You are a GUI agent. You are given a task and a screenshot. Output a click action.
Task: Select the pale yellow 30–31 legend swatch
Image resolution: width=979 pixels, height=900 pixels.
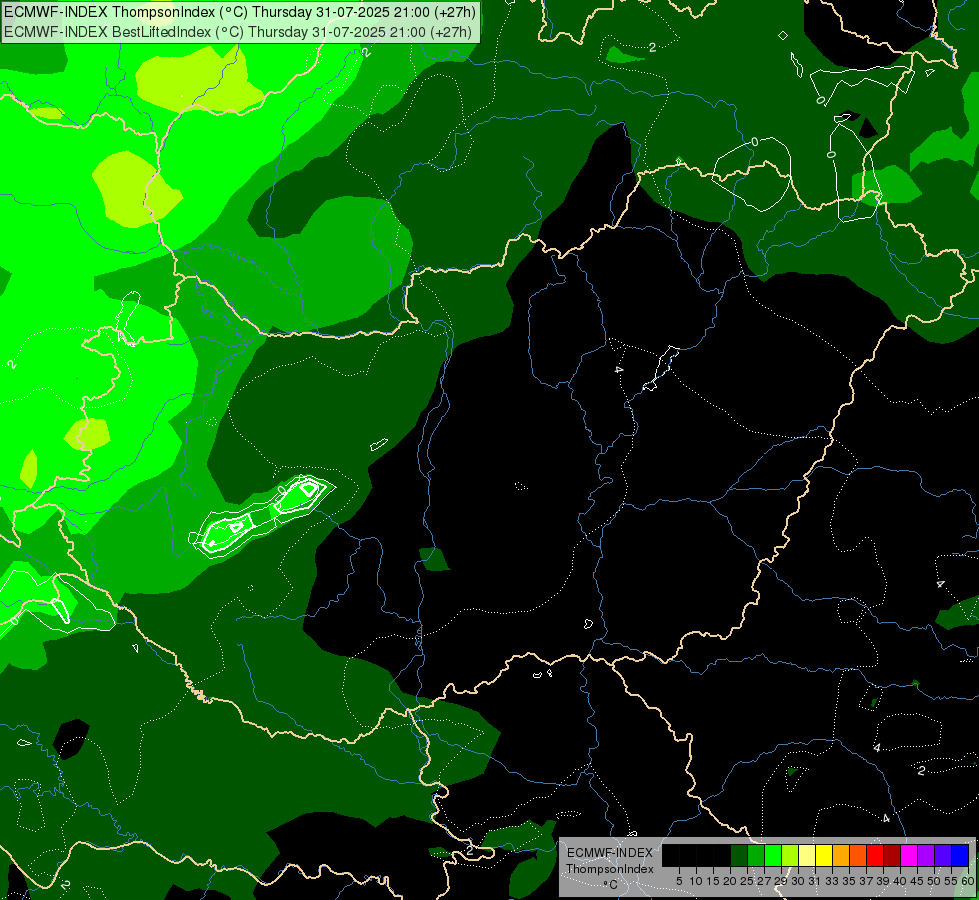pos(807,855)
